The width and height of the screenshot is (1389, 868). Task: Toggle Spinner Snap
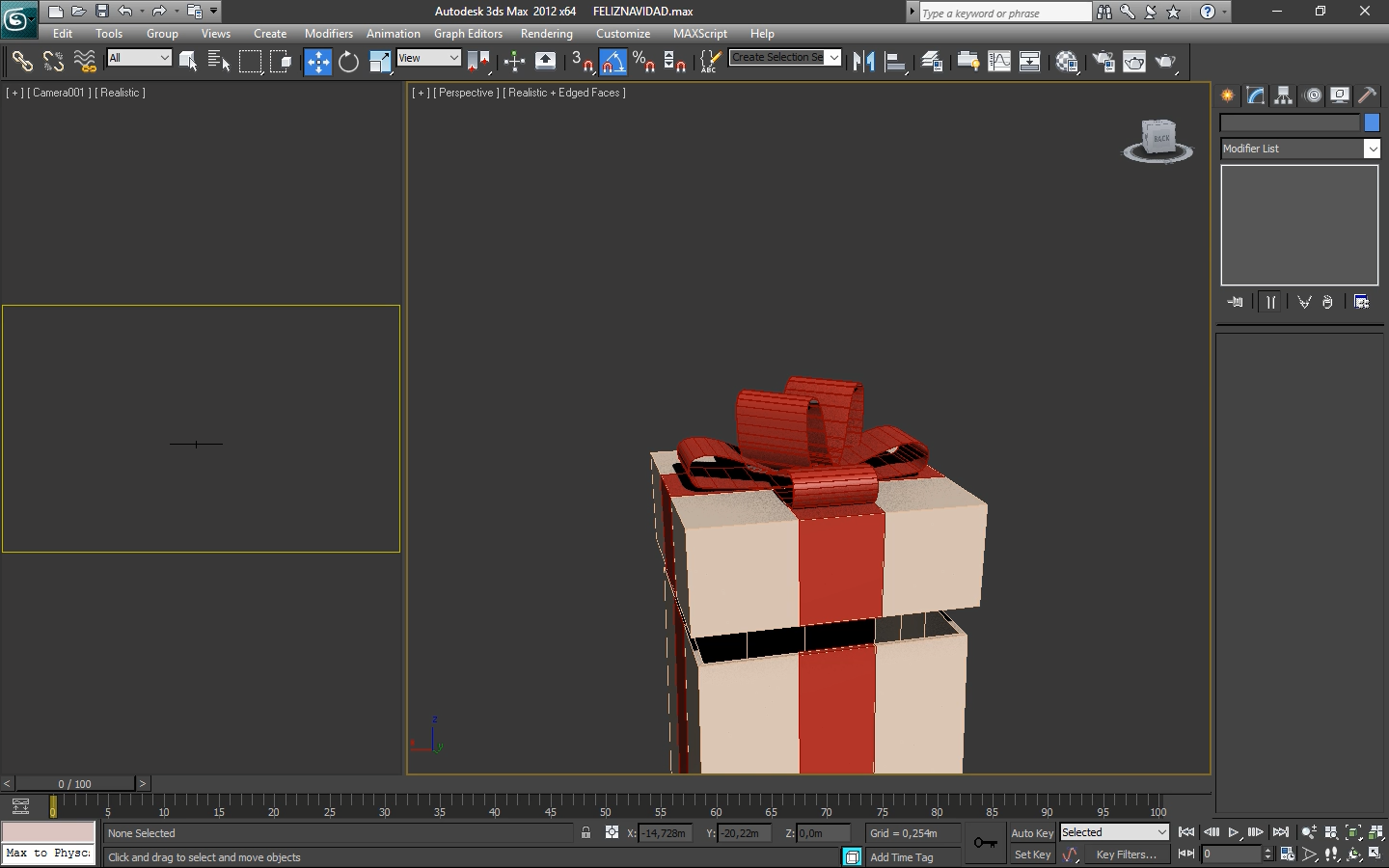pos(674,62)
